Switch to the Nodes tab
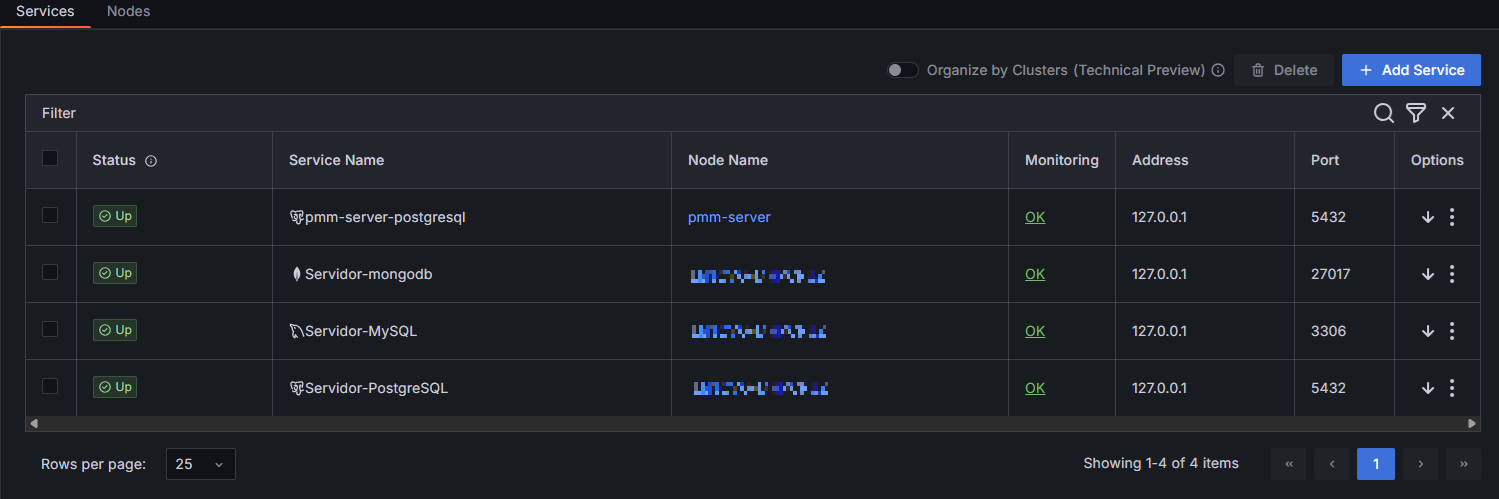Image resolution: width=1499 pixels, height=499 pixels. point(128,11)
